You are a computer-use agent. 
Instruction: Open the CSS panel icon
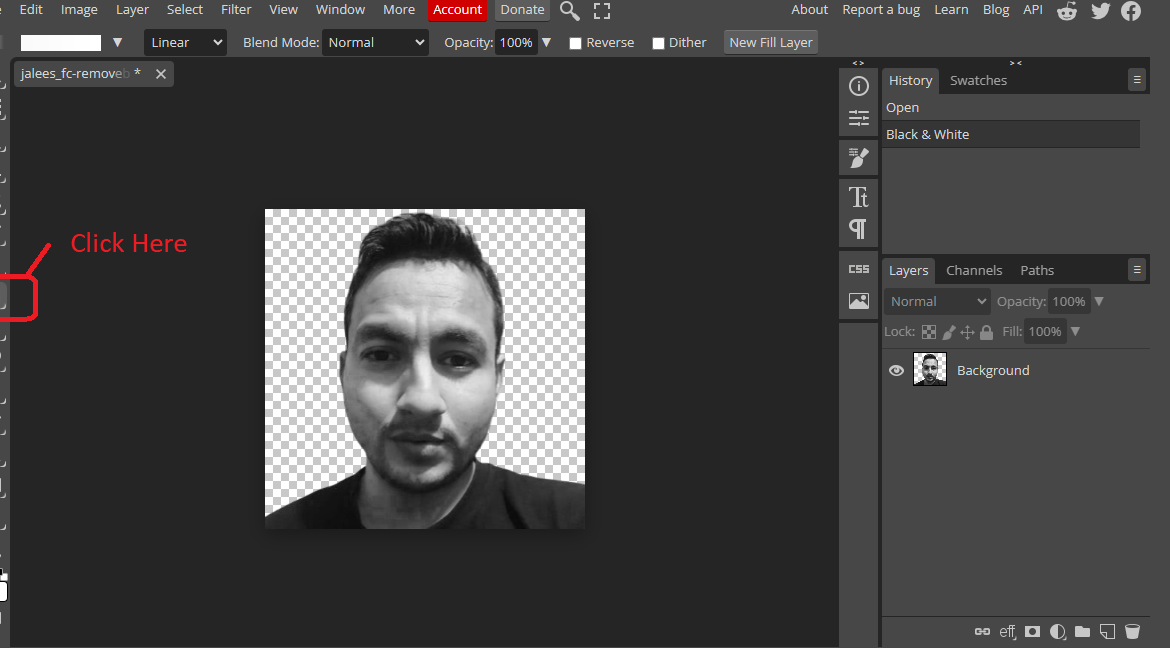pos(858,269)
